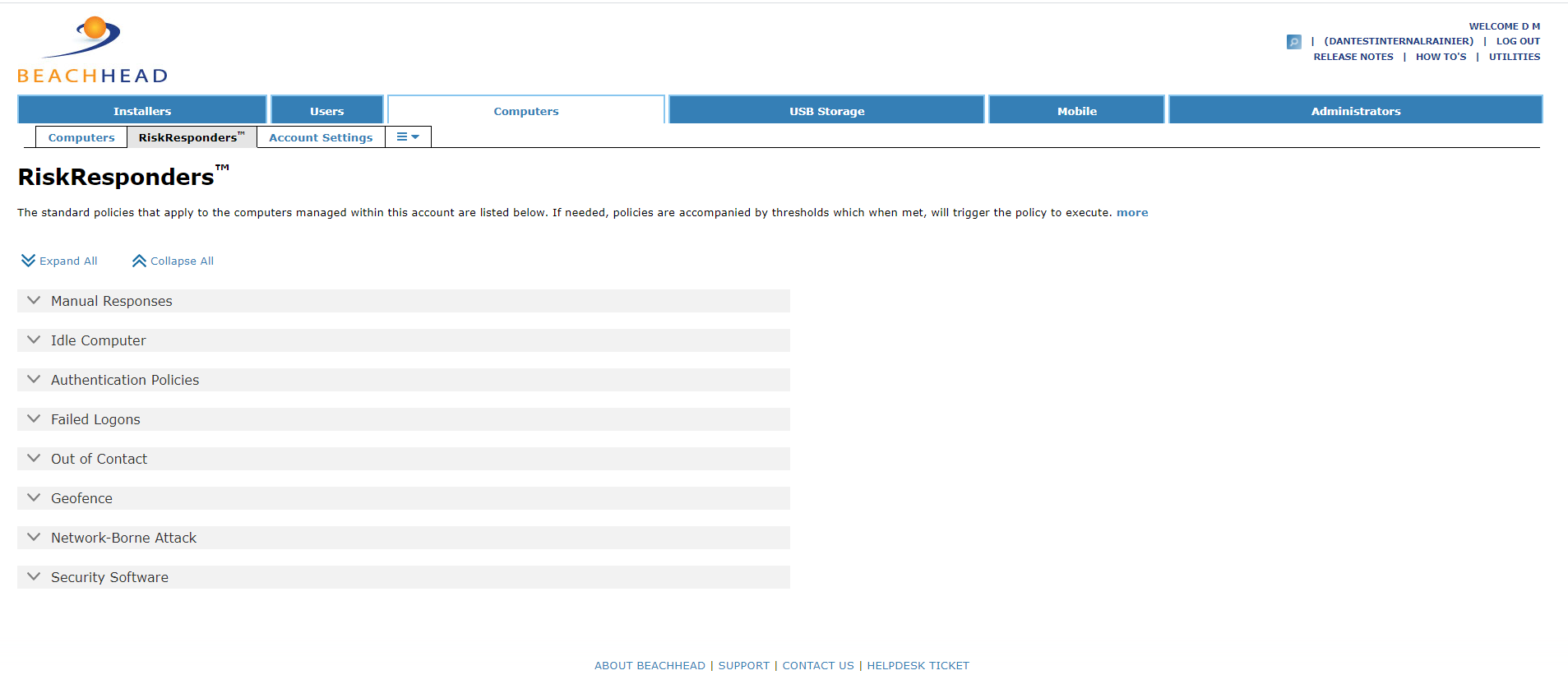Expand the Security Software section chevron
1568x675 pixels.
[x=34, y=577]
